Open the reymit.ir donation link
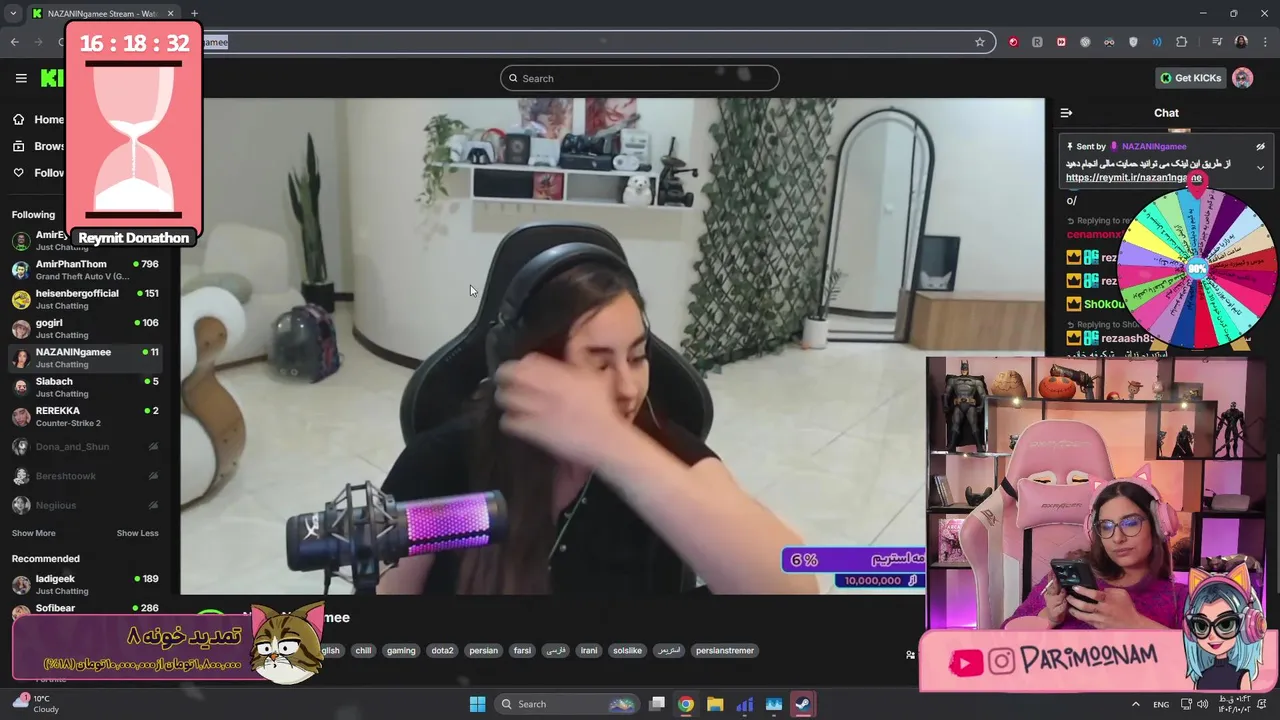This screenshot has height=720, width=1280. (1133, 178)
